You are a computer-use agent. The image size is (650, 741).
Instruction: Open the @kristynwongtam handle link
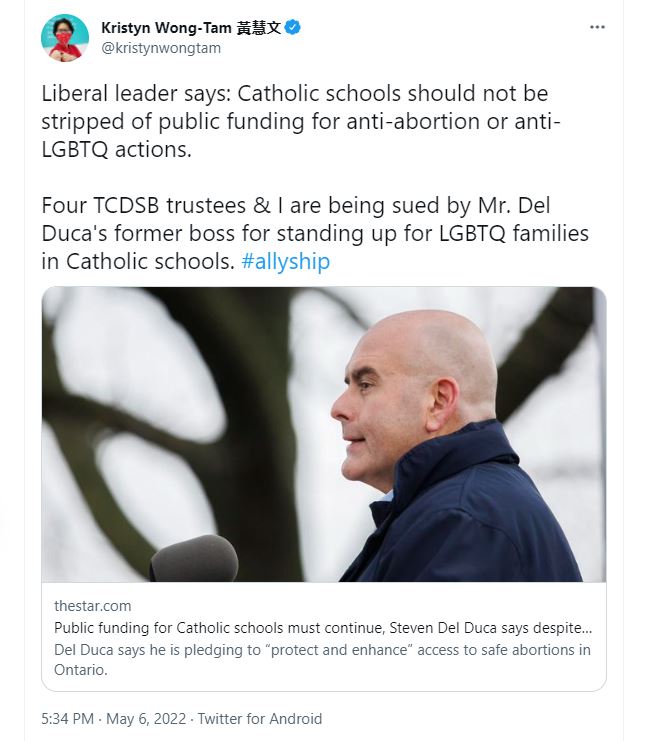pyautogui.click(x=161, y=48)
